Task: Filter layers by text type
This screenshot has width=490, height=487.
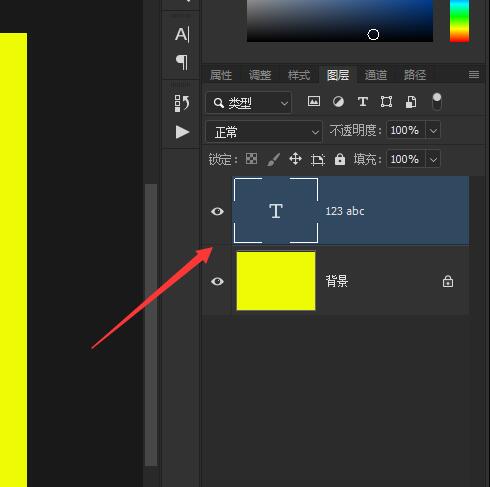Action: click(x=363, y=101)
